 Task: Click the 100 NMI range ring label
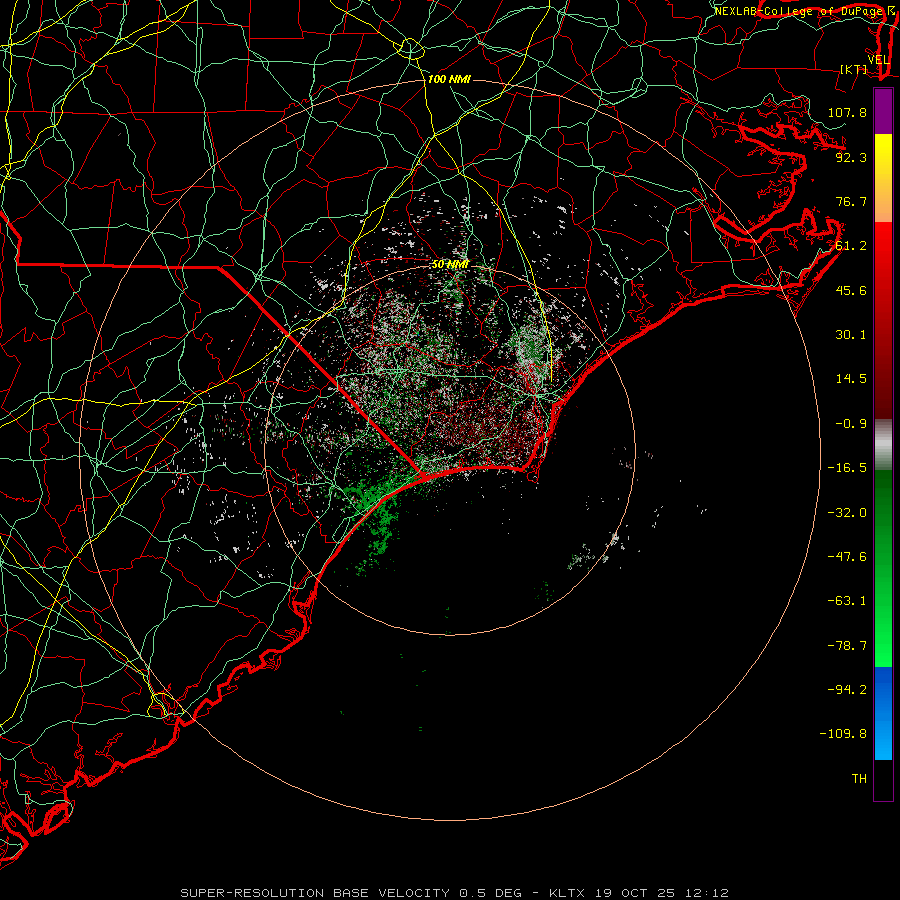coord(449,79)
